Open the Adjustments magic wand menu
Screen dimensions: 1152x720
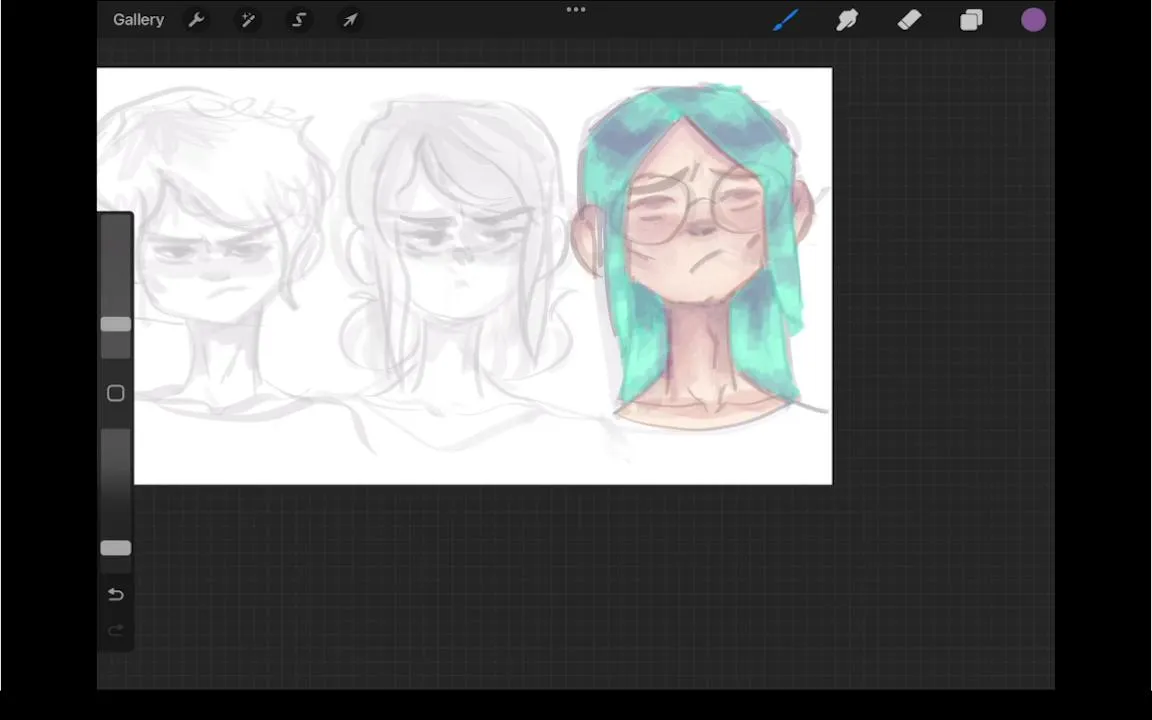[248, 20]
